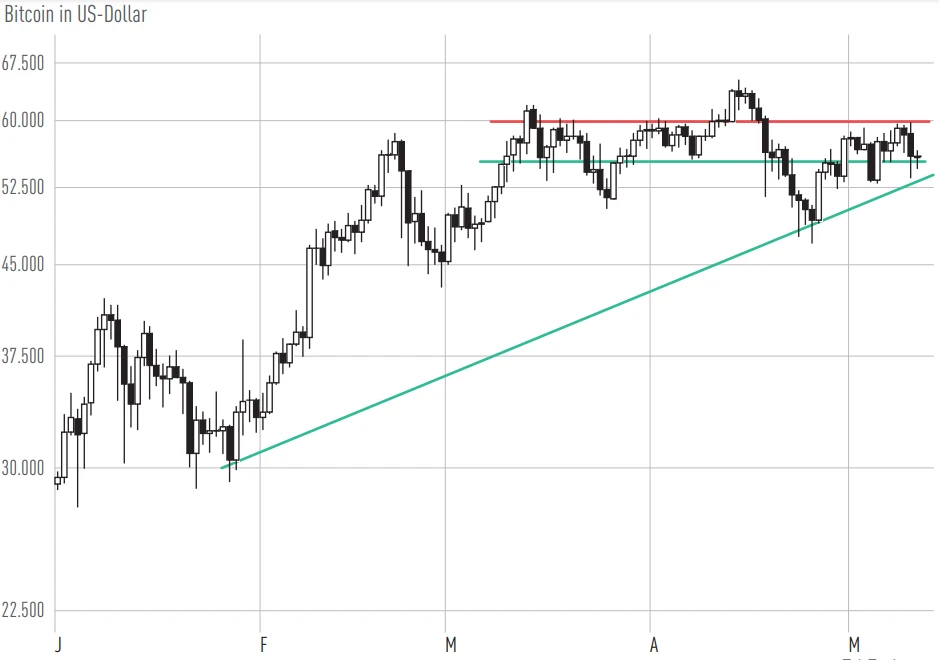Click the 45.000 price axis label
This screenshot has height=660, width=939.
(x=24, y=265)
